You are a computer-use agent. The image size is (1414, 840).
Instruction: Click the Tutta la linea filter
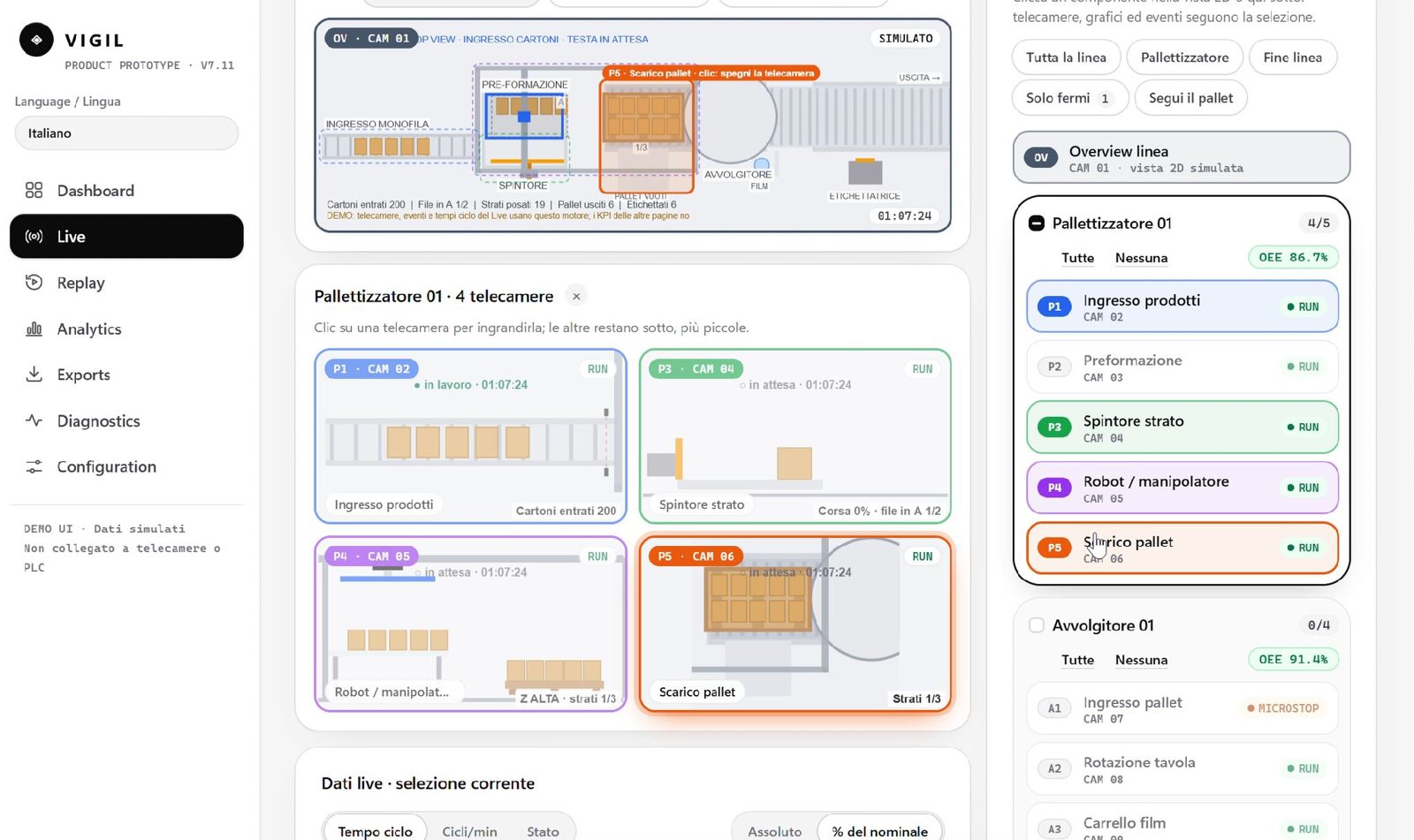click(1066, 57)
